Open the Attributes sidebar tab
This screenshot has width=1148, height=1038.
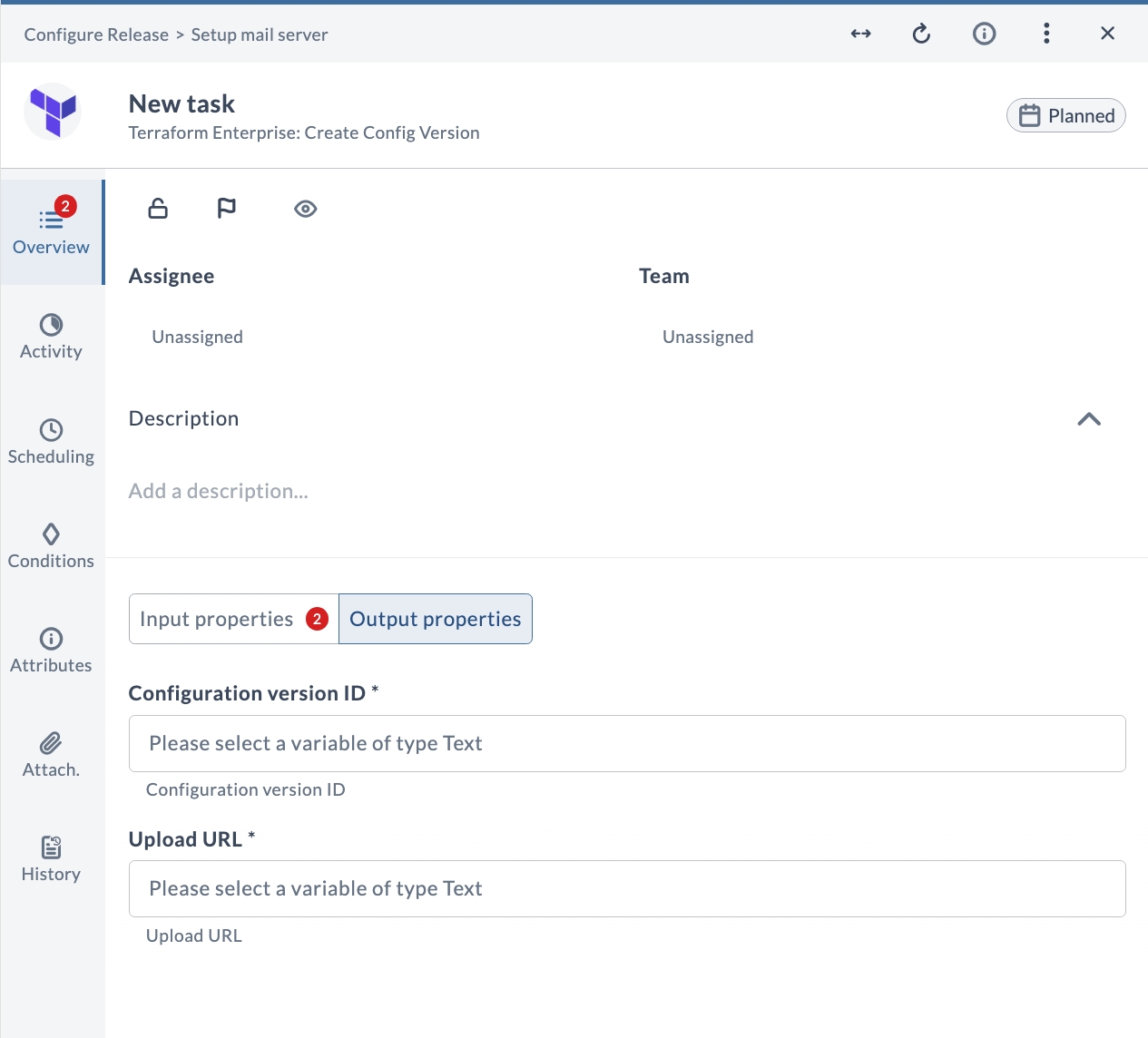[x=52, y=651]
